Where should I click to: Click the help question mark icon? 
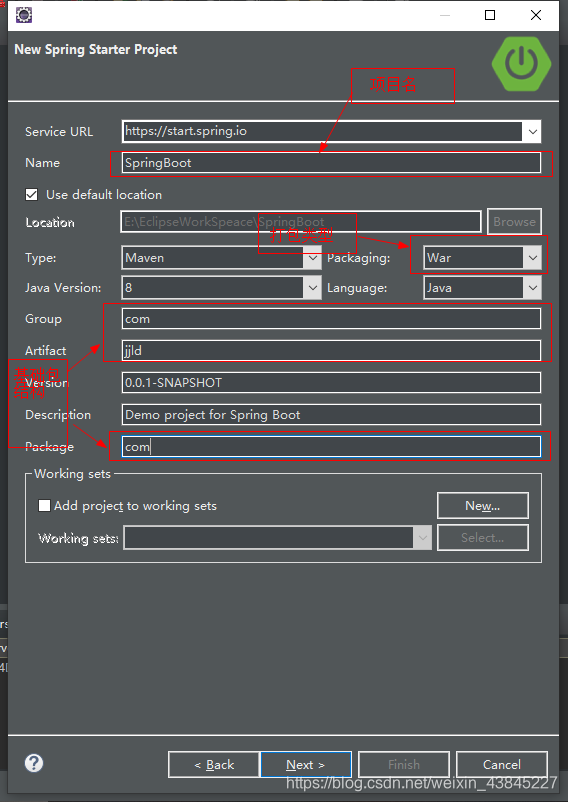(x=34, y=763)
